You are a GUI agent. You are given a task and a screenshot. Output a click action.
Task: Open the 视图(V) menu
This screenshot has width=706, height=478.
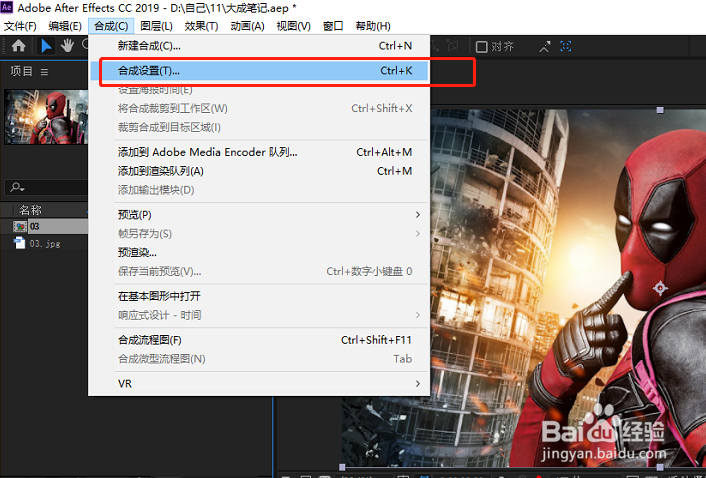click(x=294, y=26)
